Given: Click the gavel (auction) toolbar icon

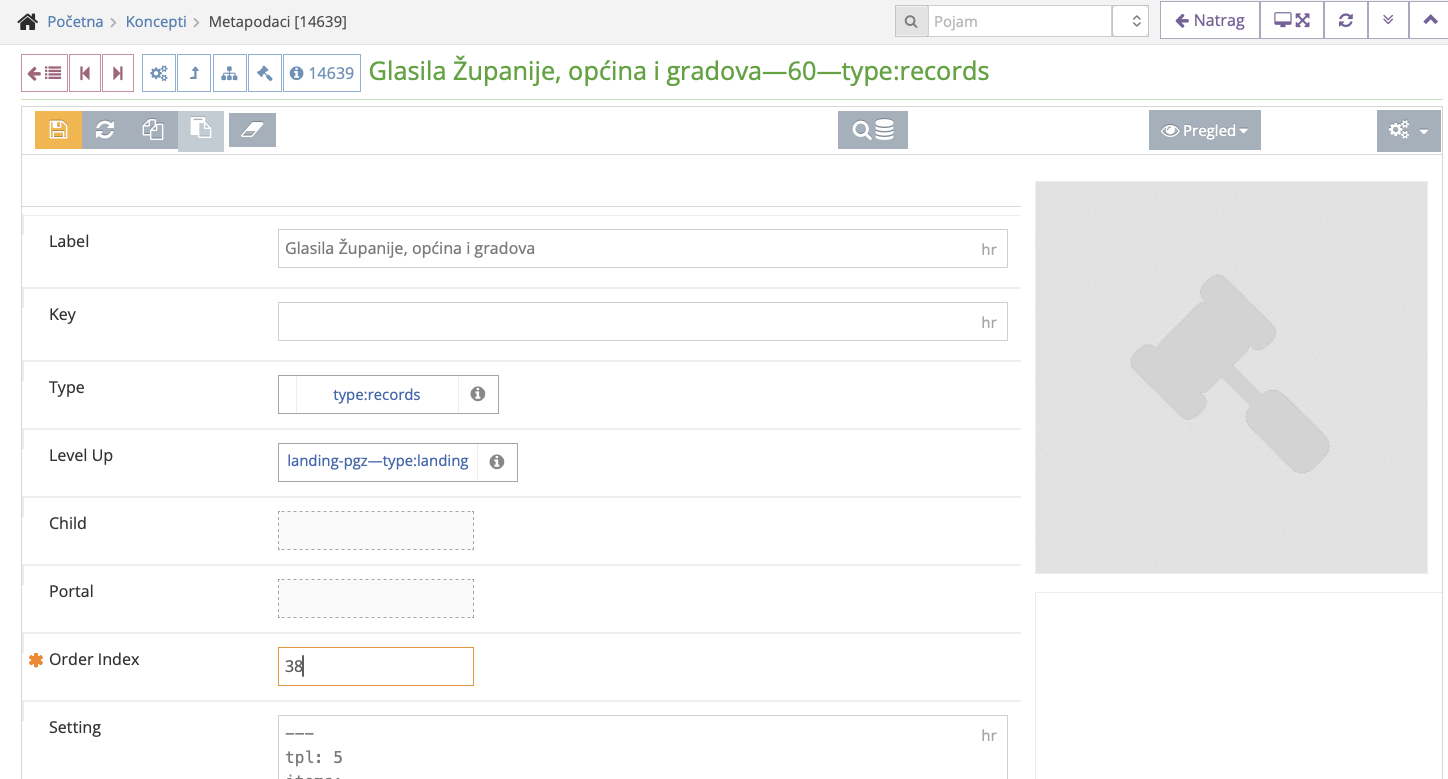Looking at the screenshot, I should tap(264, 72).
